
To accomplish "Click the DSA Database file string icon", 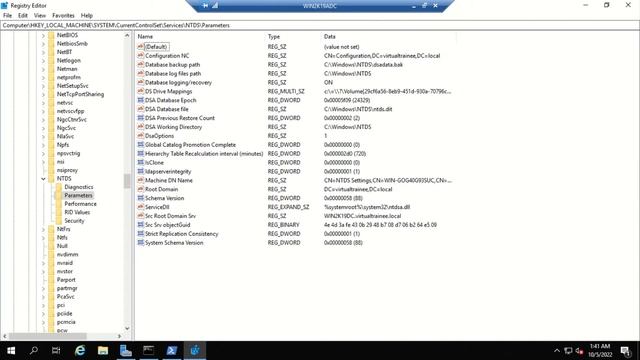I will [x=141, y=109].
